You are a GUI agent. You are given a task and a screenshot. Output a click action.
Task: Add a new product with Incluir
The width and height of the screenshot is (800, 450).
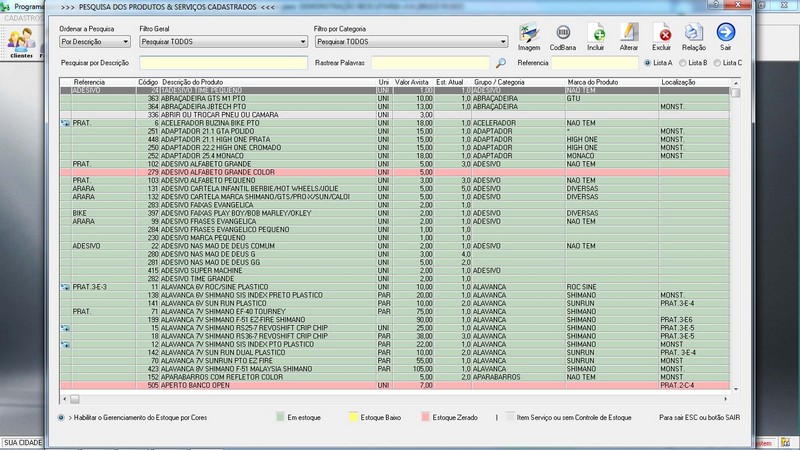595,36
